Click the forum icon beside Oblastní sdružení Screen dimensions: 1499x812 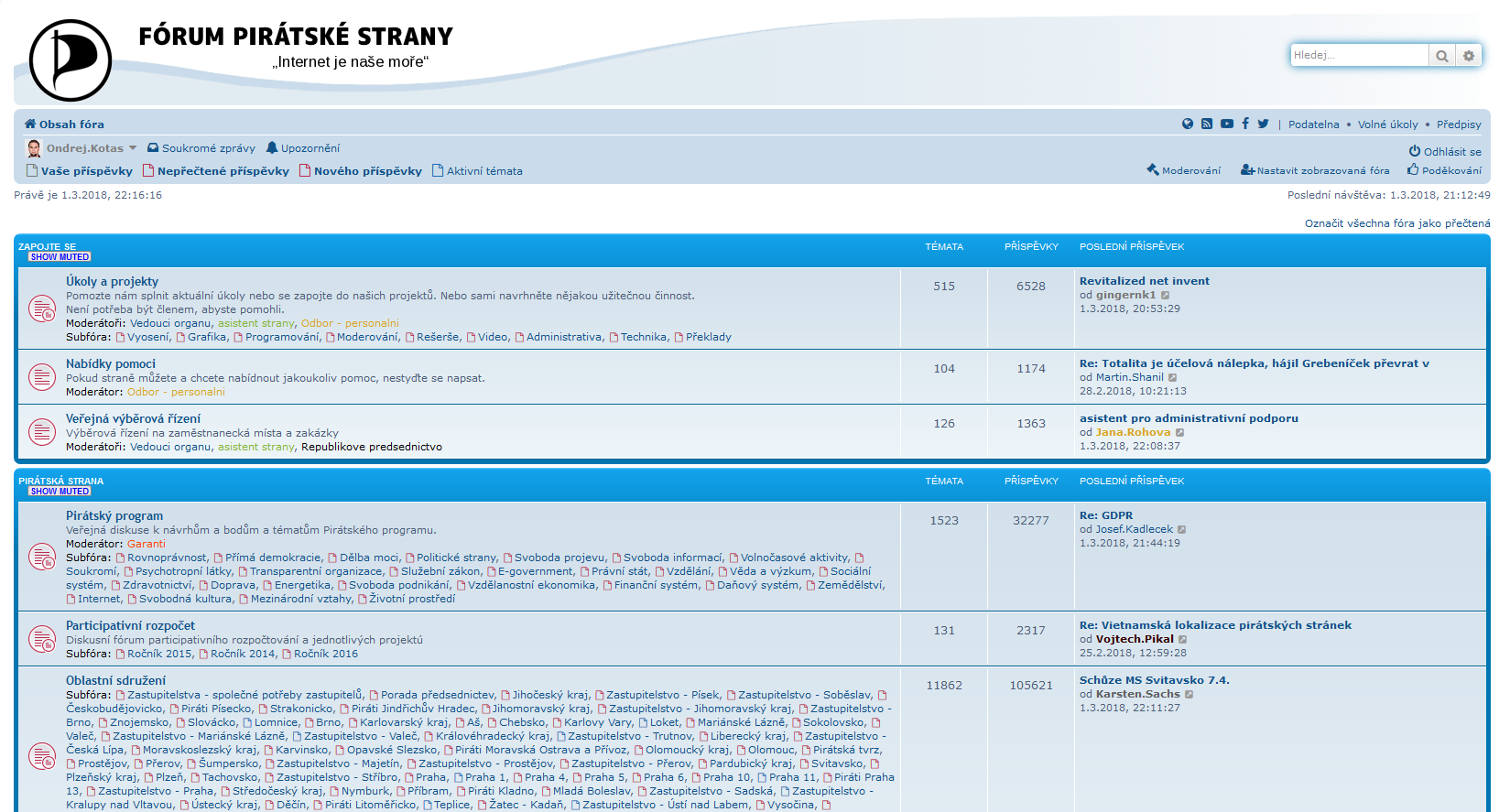(42, 756)
